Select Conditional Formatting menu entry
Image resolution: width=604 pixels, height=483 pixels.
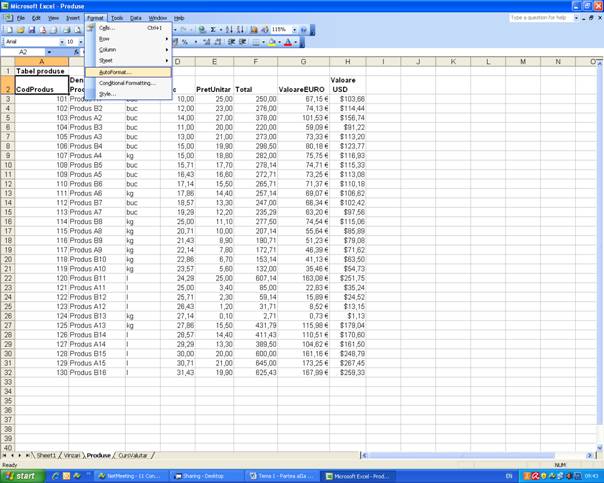127,83
